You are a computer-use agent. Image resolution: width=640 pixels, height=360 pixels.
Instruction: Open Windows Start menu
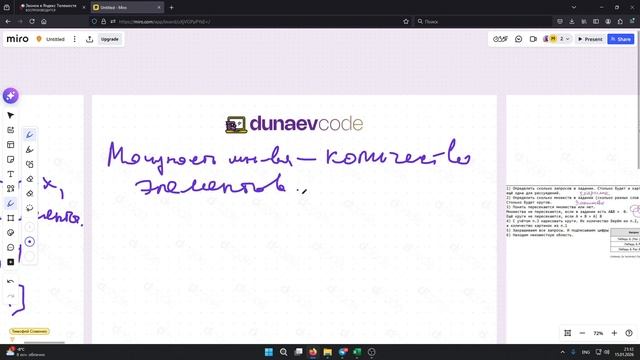tap(269, 352)
